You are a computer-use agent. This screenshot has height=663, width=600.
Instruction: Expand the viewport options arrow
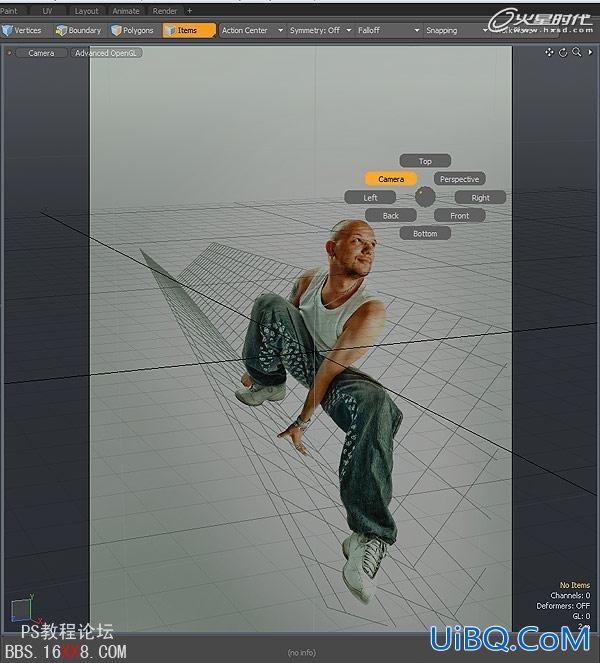(590, 52)
